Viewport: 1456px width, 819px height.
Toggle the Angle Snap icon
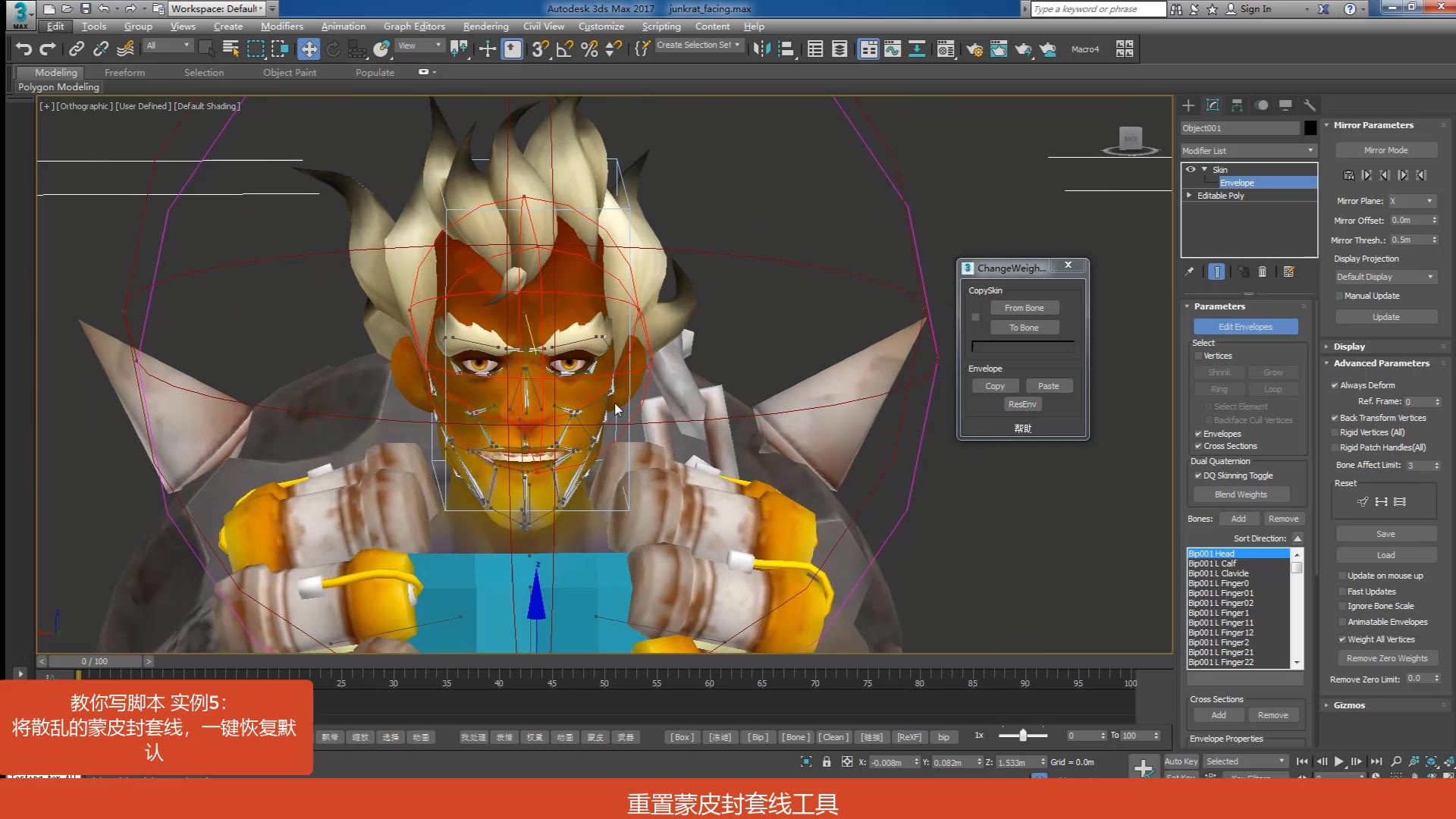[564, 49]
